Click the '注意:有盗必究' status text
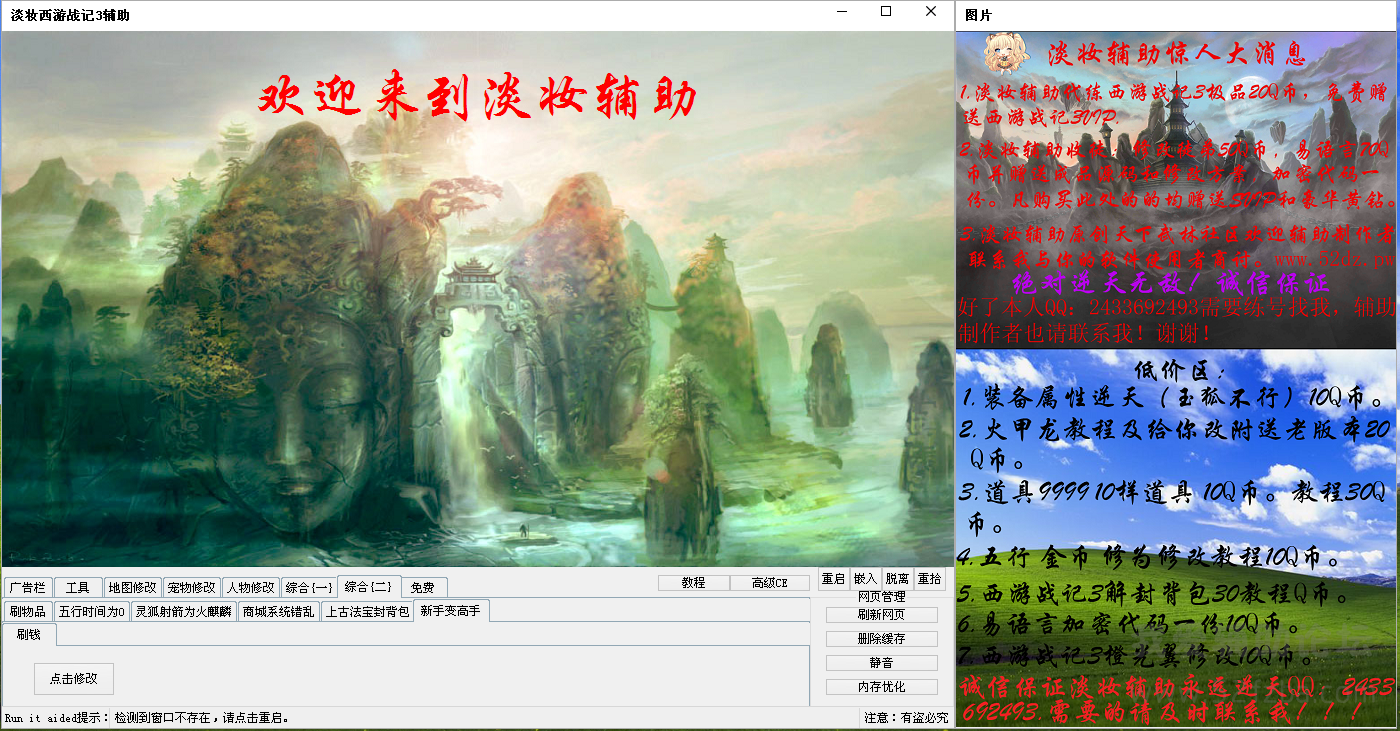The image size is (1400, 731). tap(907, 718)
